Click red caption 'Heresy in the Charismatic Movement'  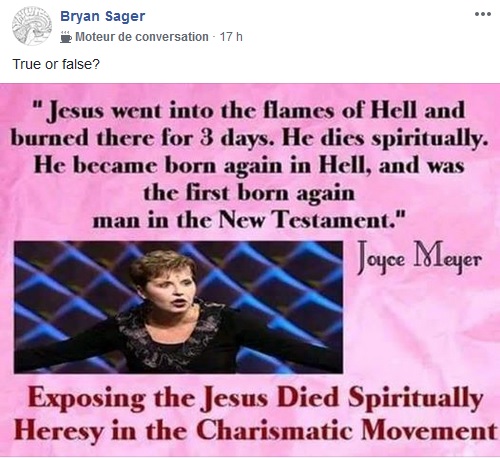[x=256, y=430]
